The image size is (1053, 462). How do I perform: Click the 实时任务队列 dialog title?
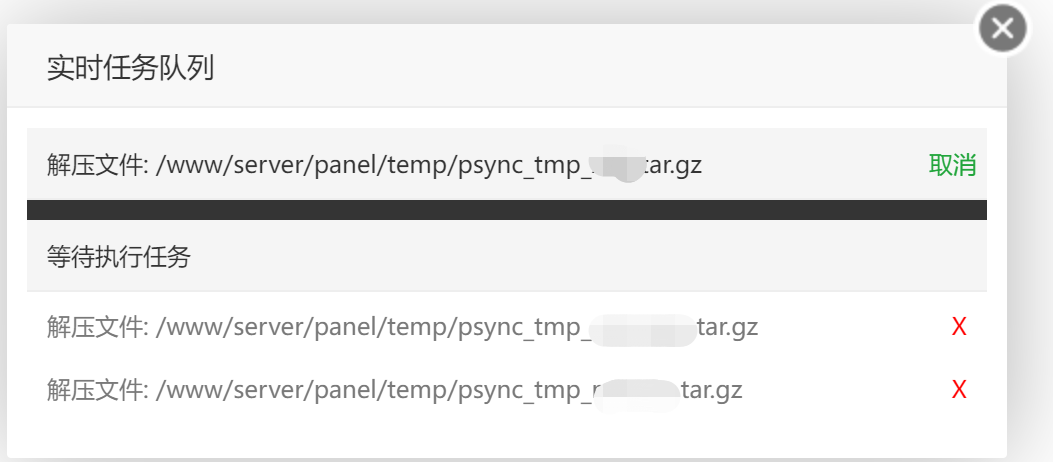130,68
